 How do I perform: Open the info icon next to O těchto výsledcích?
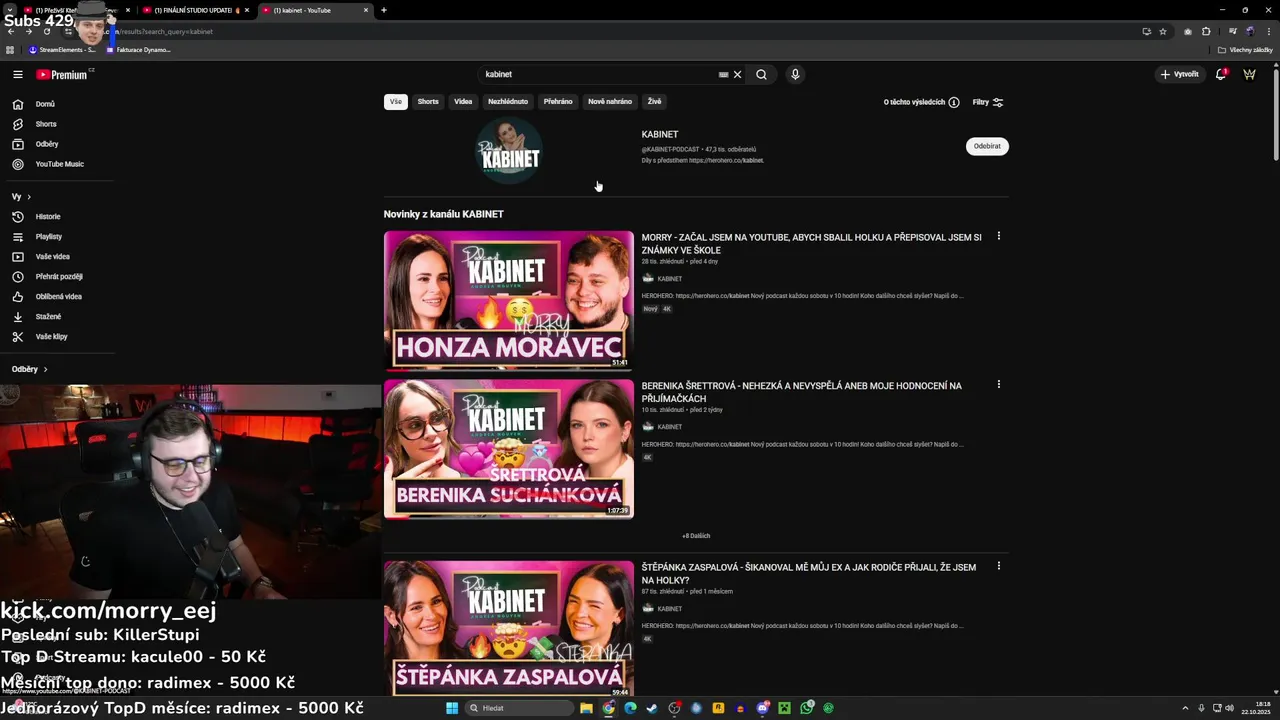954,102
